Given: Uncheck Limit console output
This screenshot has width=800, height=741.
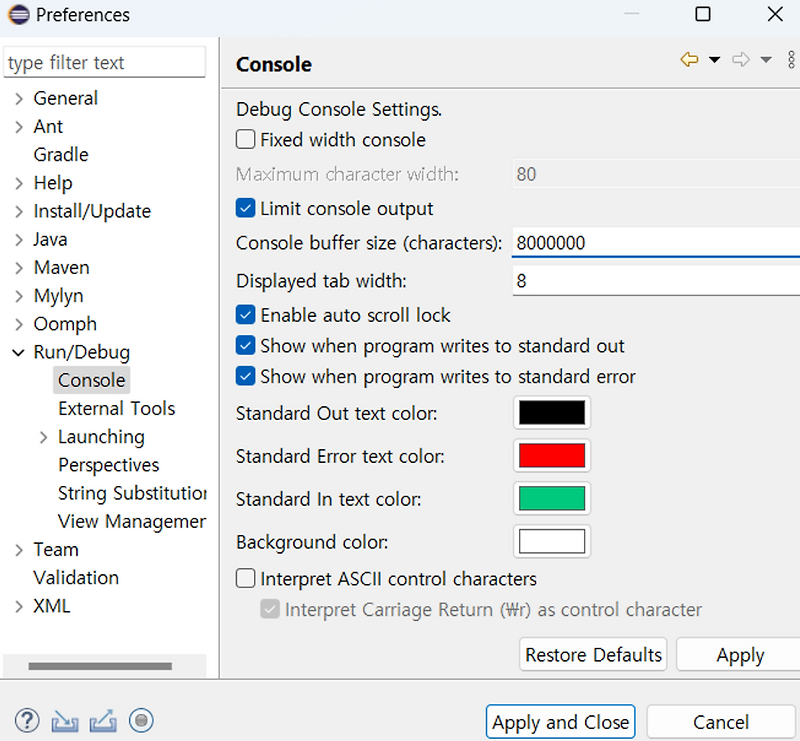Looking at the screenshot, I should pos(246,209).
